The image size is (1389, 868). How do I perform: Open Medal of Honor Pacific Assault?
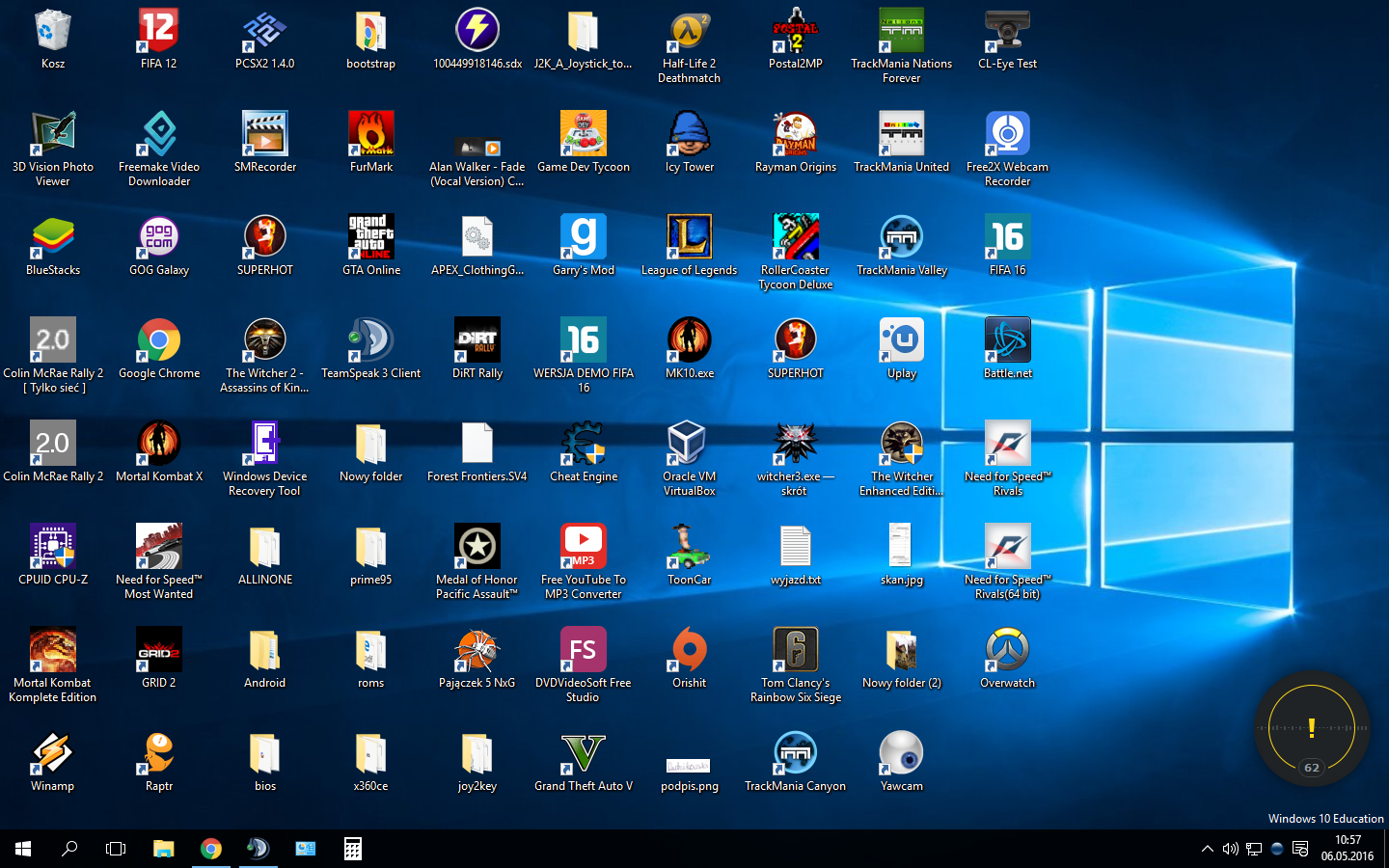pos(477,547)
